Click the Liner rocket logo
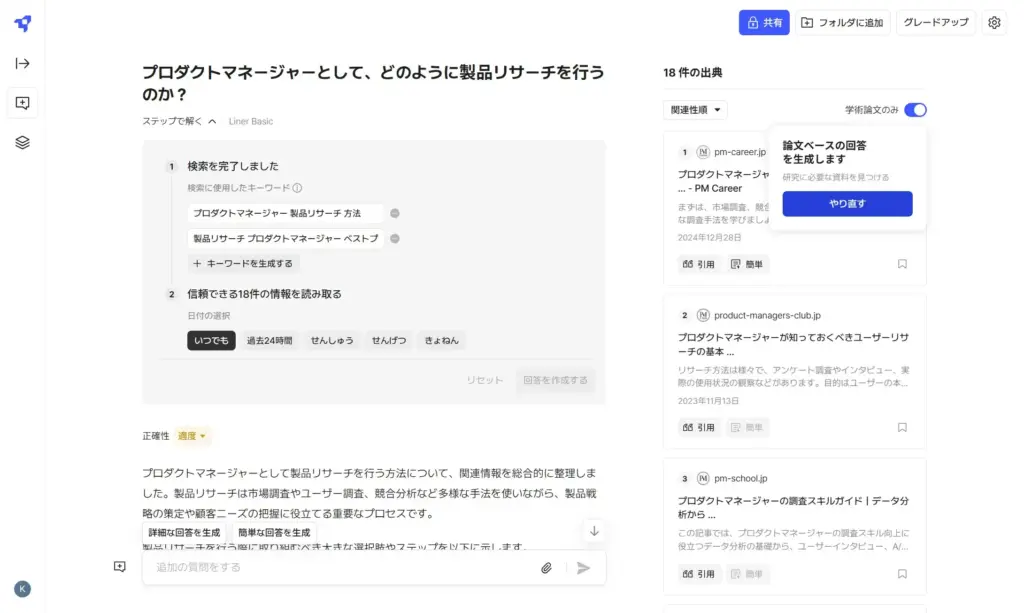The height and width of the screenshot is (613, 1024). click(23, 24)
